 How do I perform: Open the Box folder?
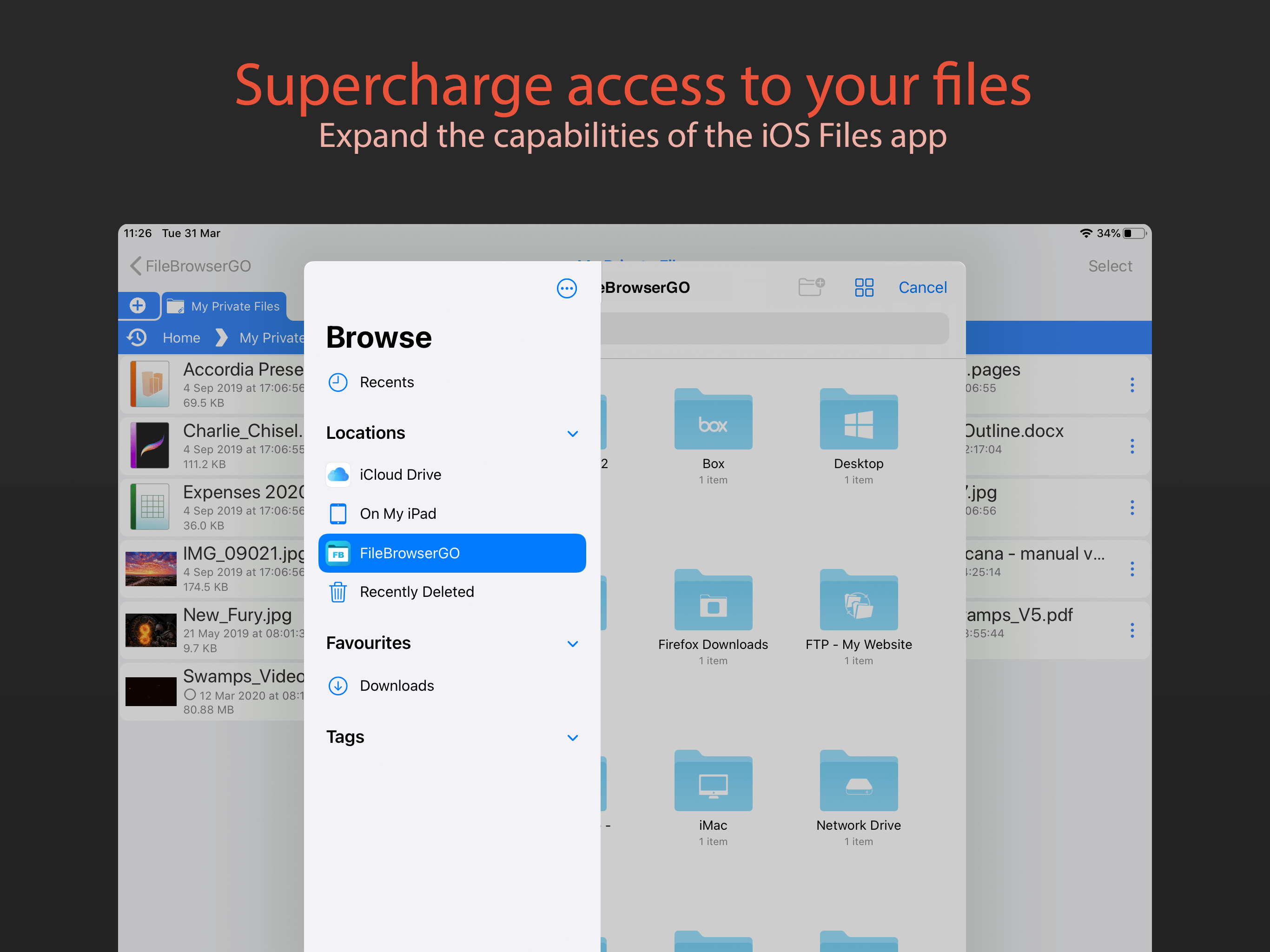pyautogui.click(x=713, y=422)
